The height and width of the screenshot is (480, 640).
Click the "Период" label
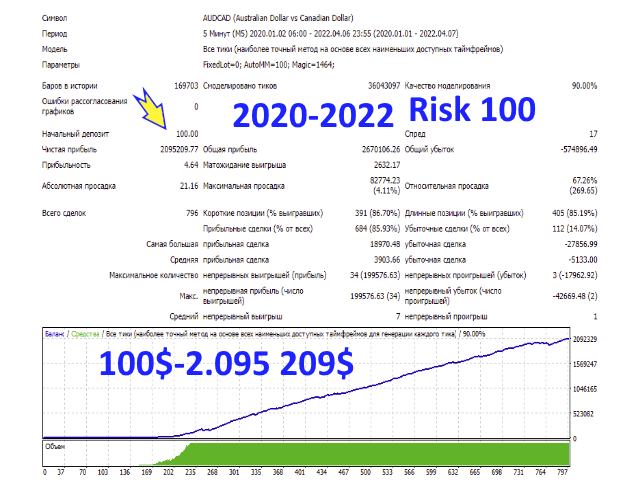coord(54,34)
